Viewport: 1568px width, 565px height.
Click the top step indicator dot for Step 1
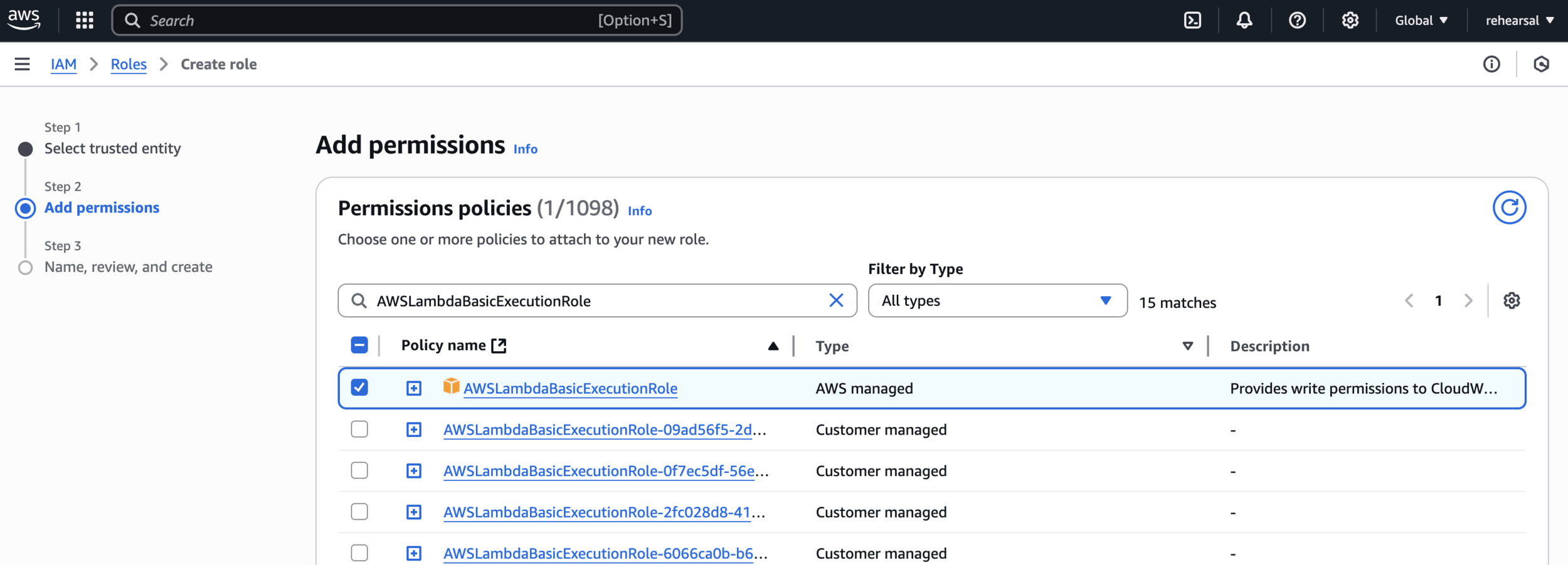pyautogui.click(x=25, y=149)
